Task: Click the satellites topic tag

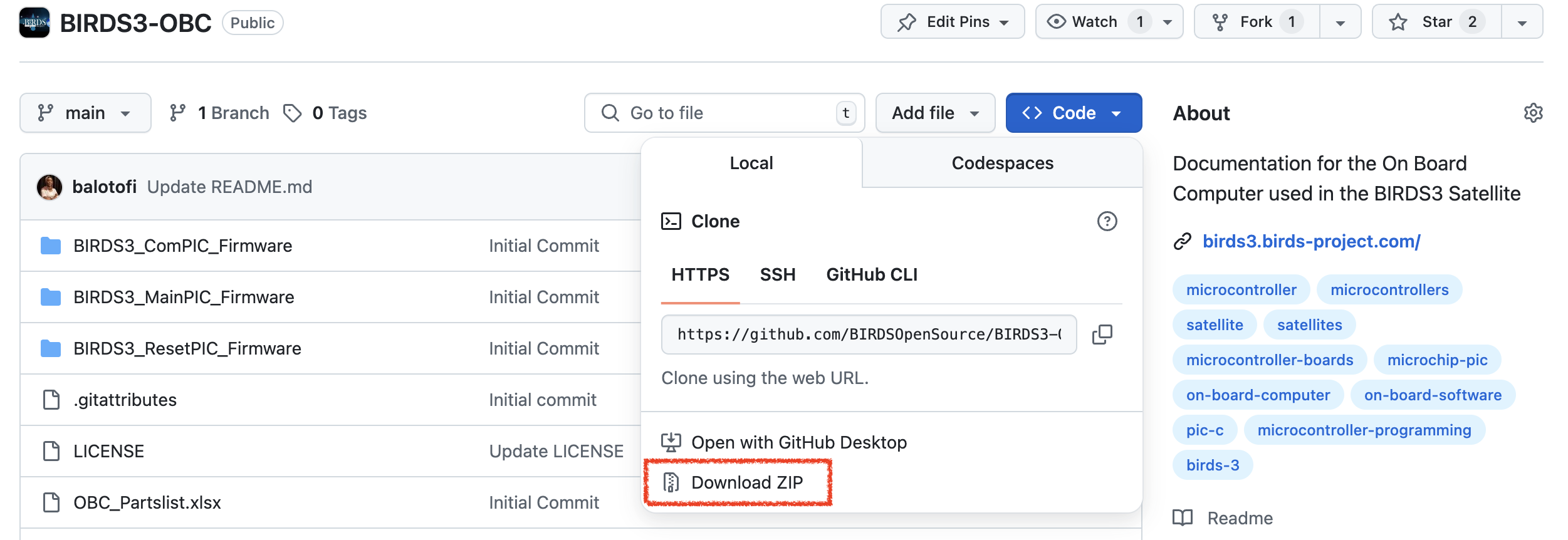Action: coord(1309,325)
